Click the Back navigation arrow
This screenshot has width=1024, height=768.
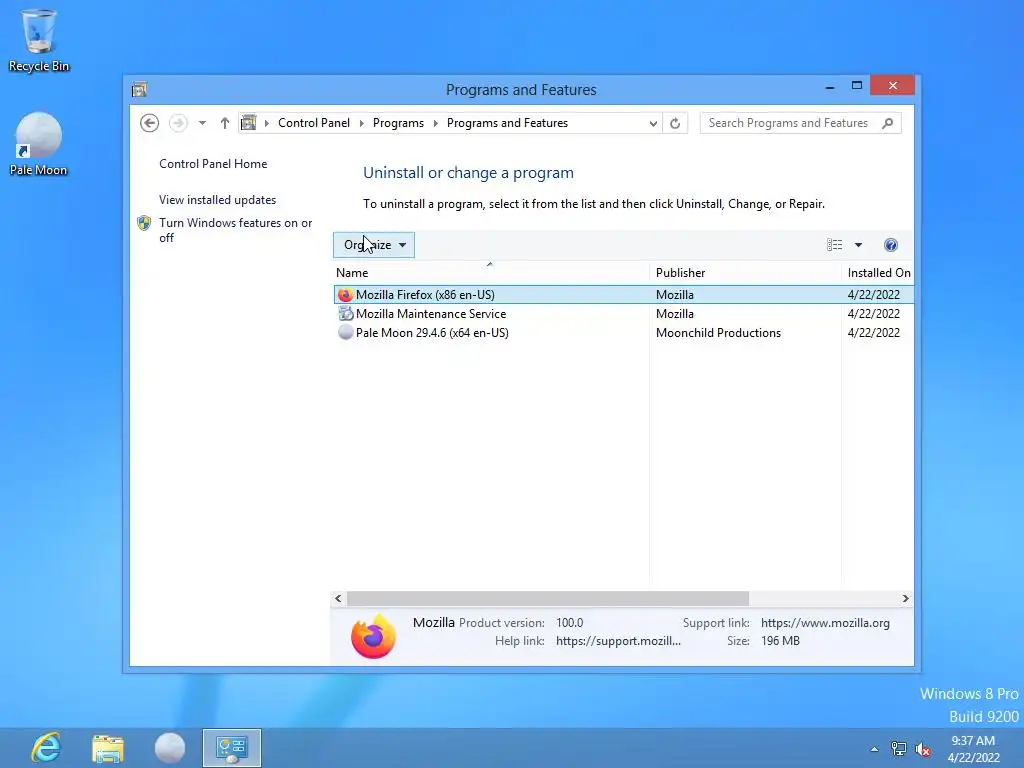point(150,123)
